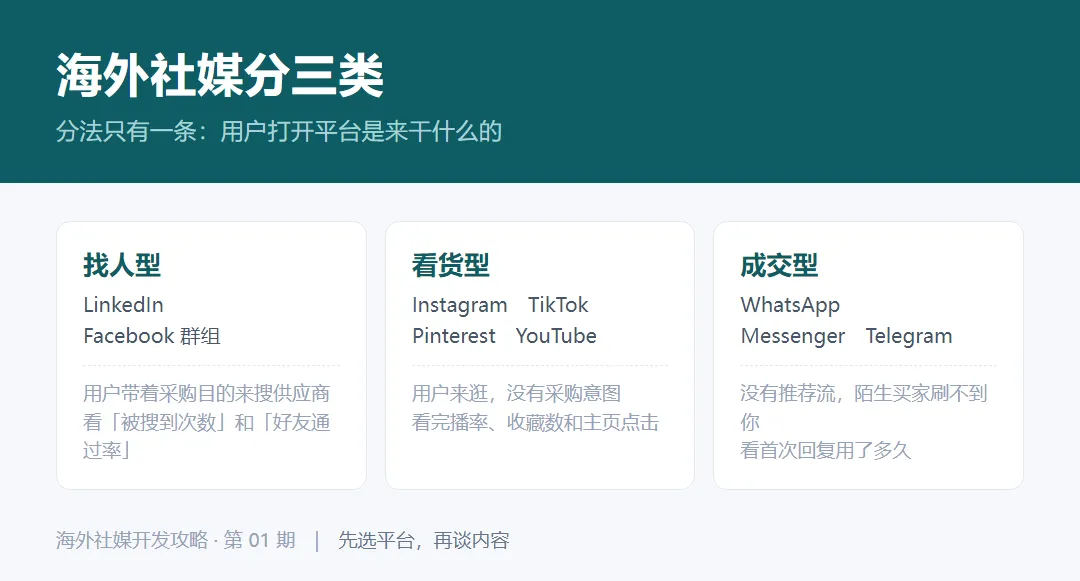Click the title 海外社媒分三类
Viewport: 1080px width, 581px height.
[220, 76]
